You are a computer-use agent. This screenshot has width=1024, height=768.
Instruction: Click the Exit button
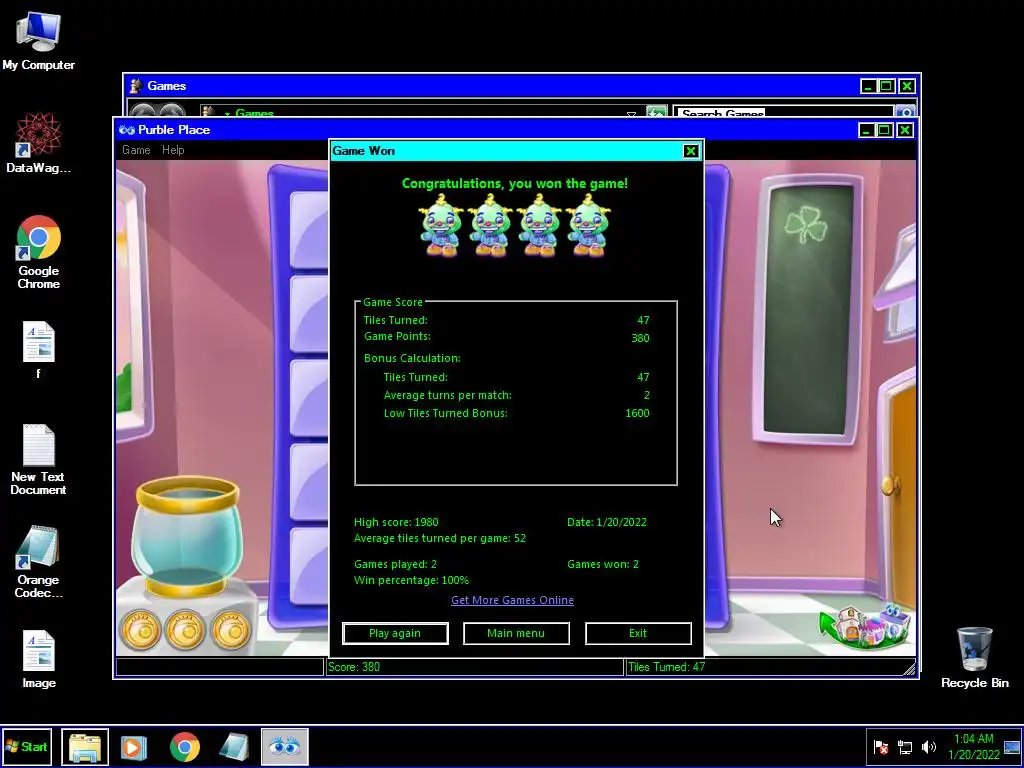click(x=638, y=633)
